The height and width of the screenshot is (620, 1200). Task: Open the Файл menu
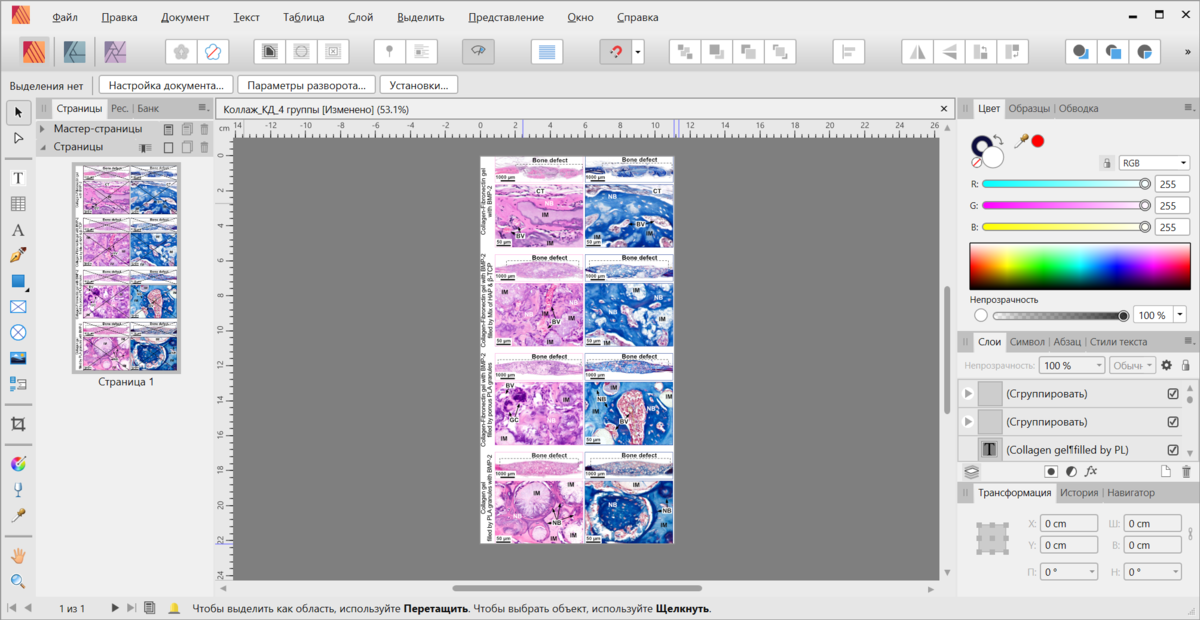point(64,17)
